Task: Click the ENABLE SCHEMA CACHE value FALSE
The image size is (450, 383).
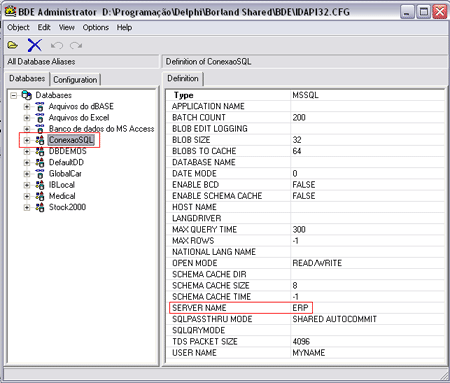Action: 304,196
